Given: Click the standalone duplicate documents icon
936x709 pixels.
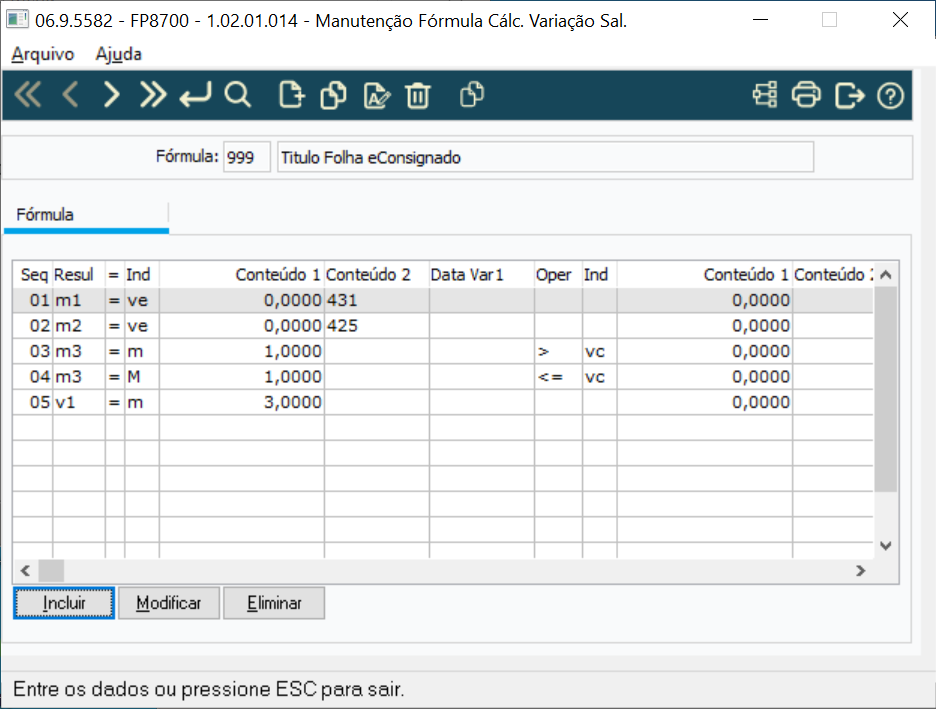Looking at the screenshot, I should point(472,95).
